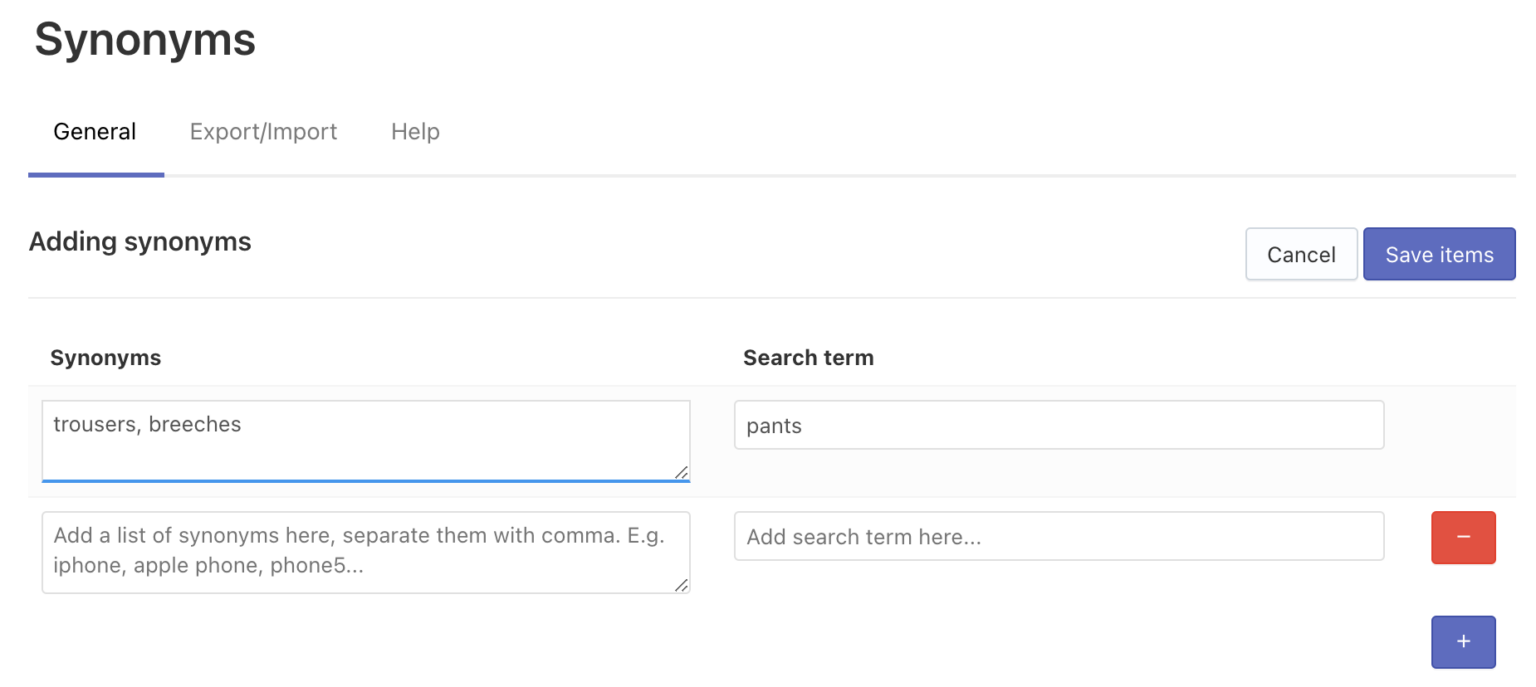Select the General tab

95,131
